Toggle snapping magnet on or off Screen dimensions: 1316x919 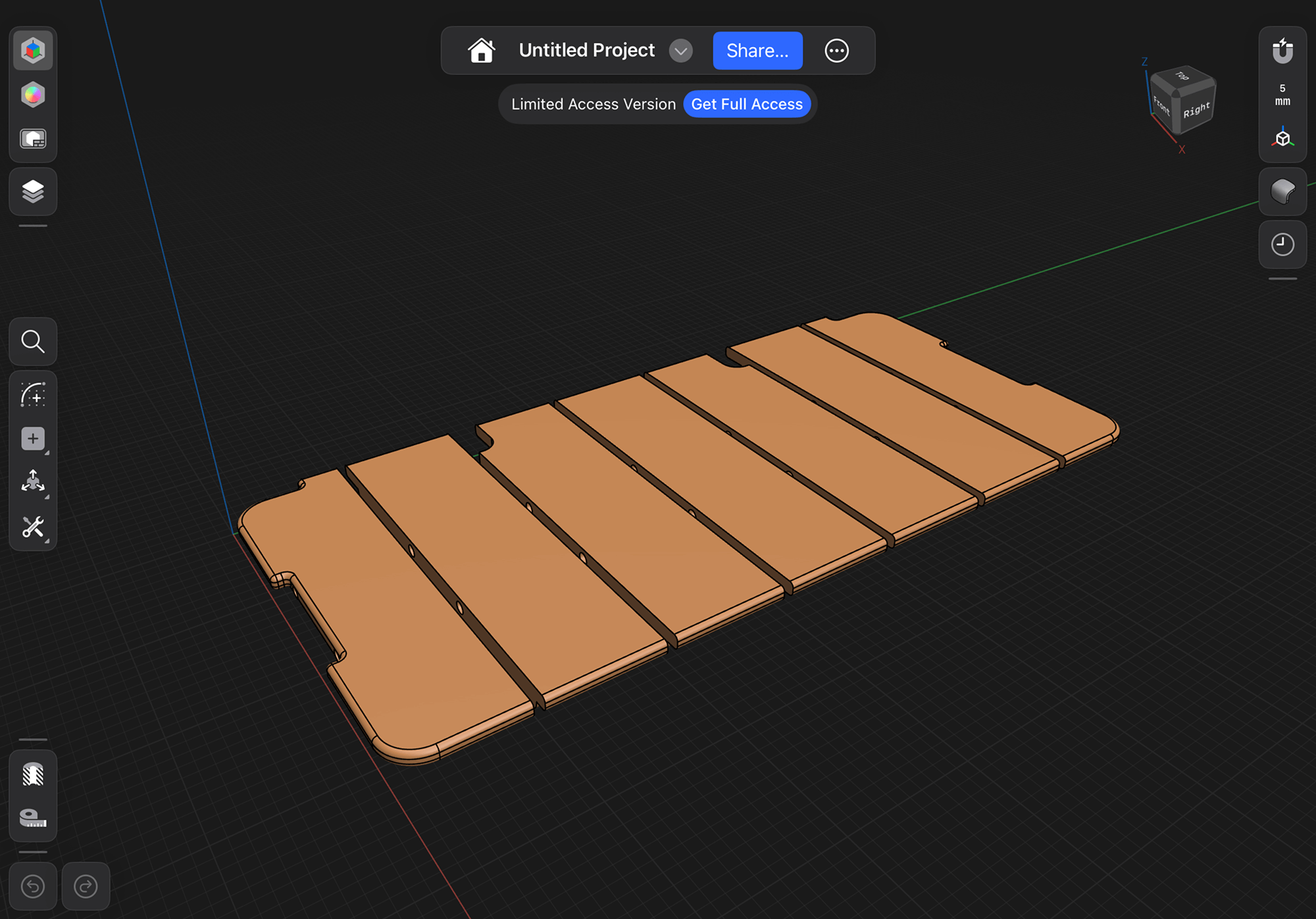[x=1282, y=51]
